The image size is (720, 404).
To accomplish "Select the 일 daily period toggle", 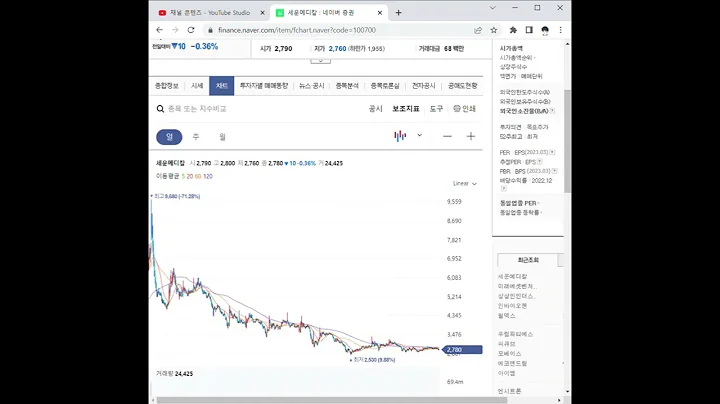I will tap(169, 137).
